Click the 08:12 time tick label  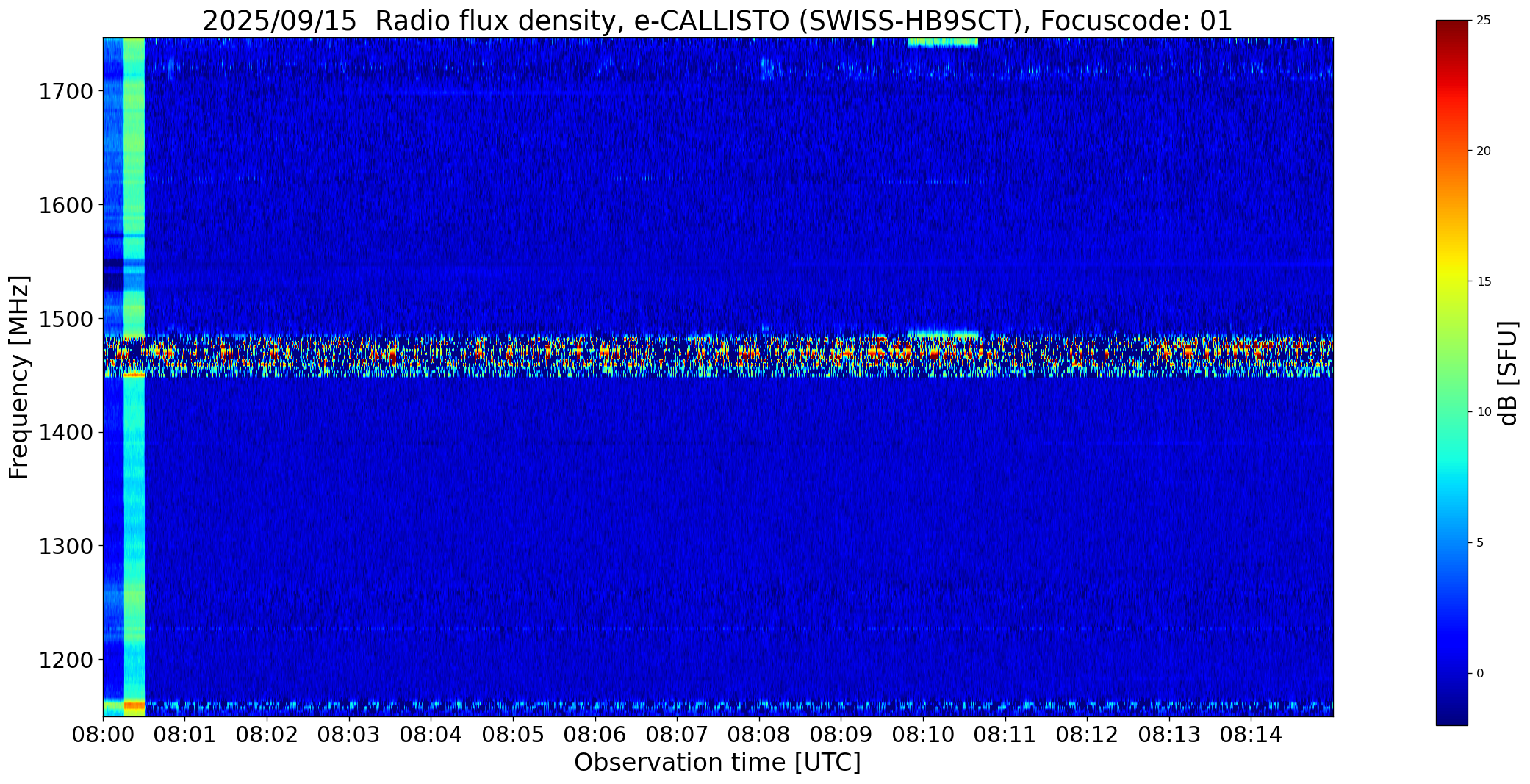[1088, 735]
